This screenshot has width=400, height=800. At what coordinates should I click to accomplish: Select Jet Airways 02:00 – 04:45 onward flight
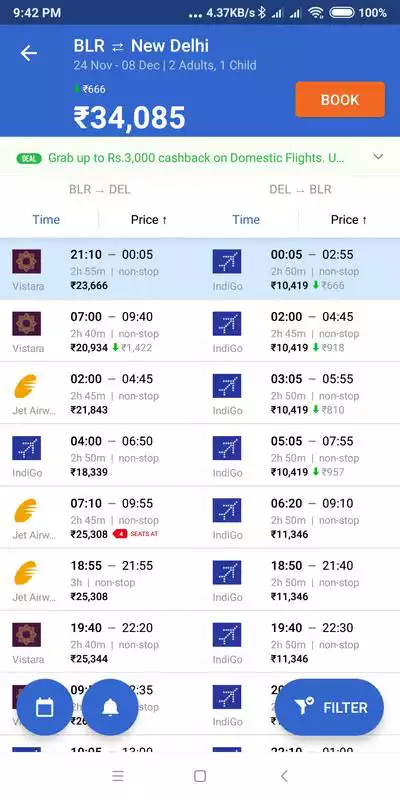[100, 393]
